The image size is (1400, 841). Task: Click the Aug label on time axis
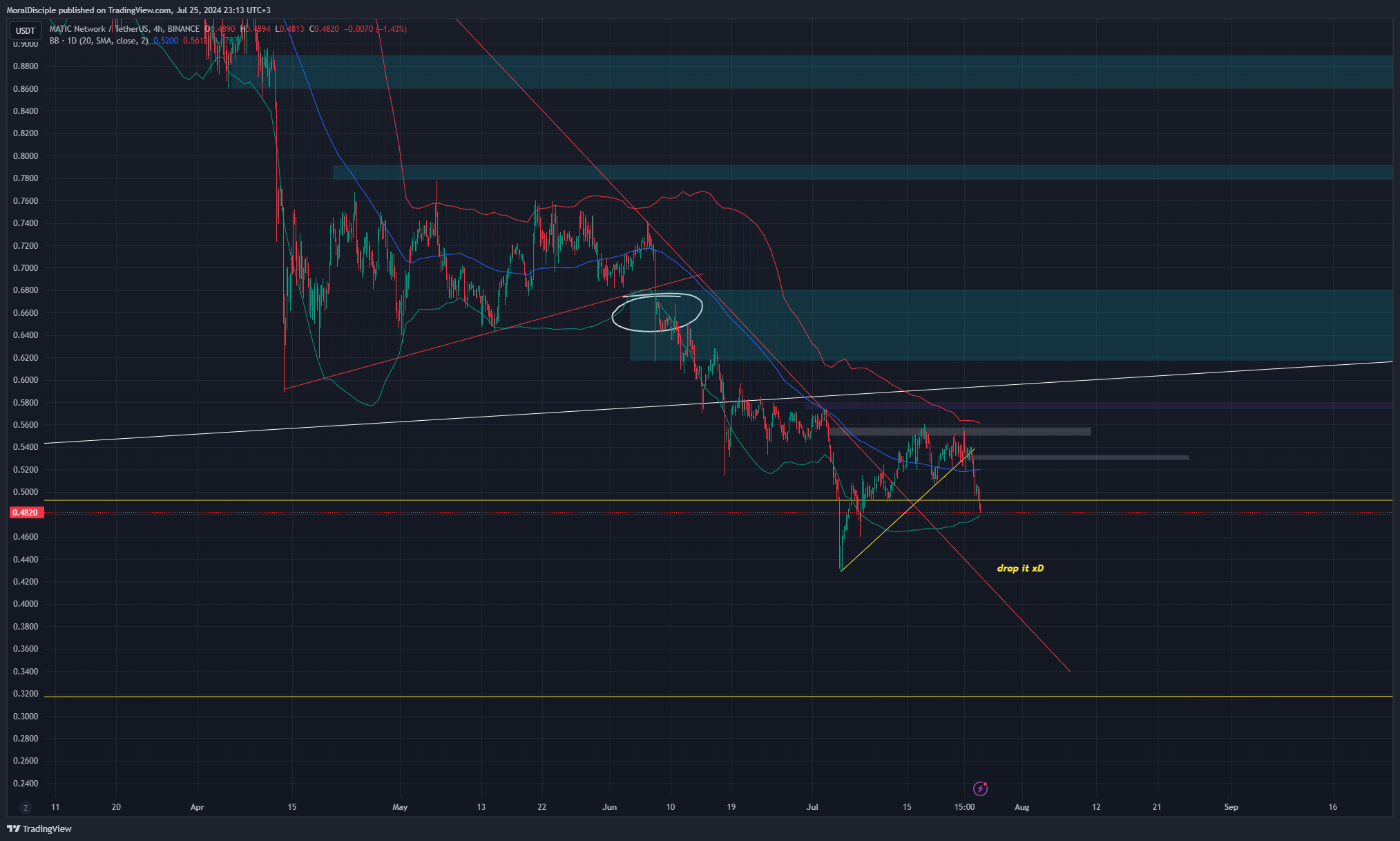pyautogui.click(x=1022, y=807)
